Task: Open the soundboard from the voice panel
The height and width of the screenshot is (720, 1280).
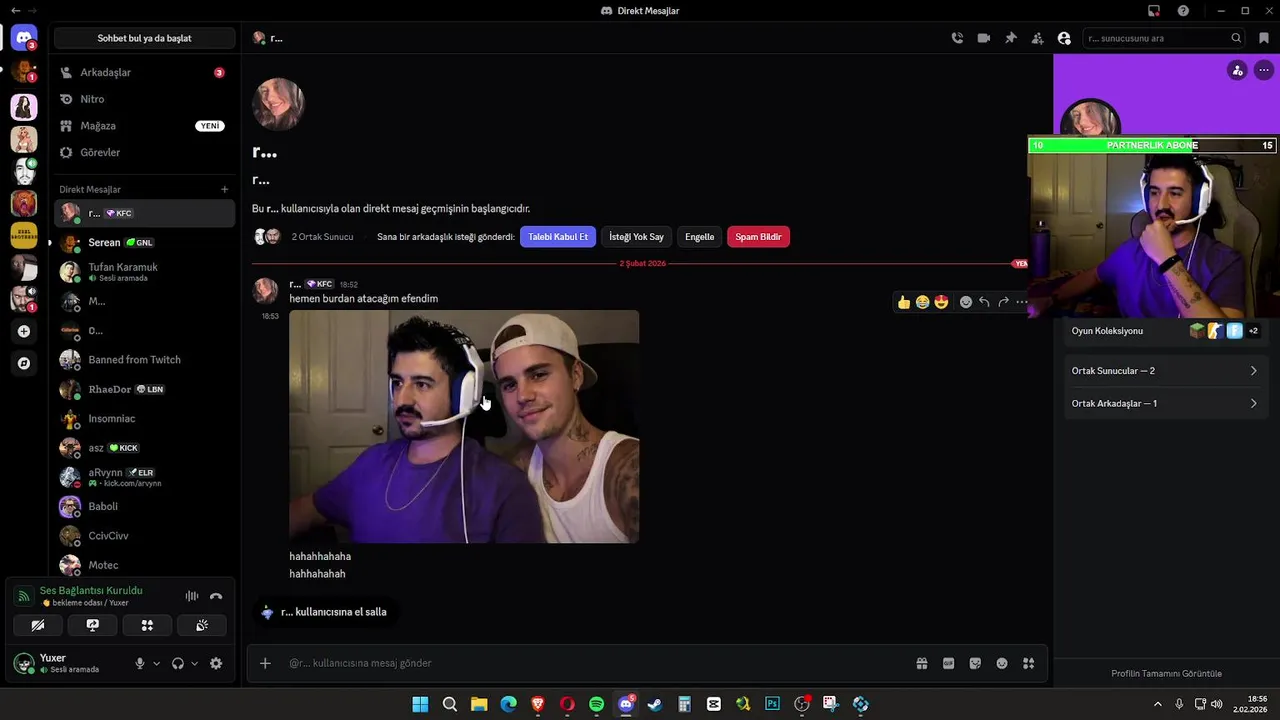Action: 201,625
